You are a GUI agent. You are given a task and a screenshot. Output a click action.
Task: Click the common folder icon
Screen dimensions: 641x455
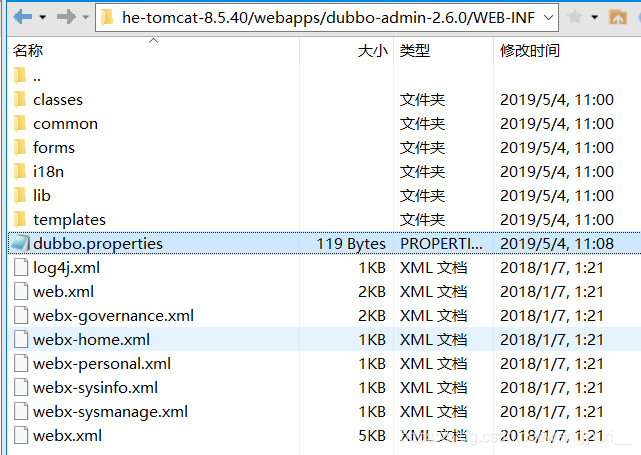click(x=20, y=123)
